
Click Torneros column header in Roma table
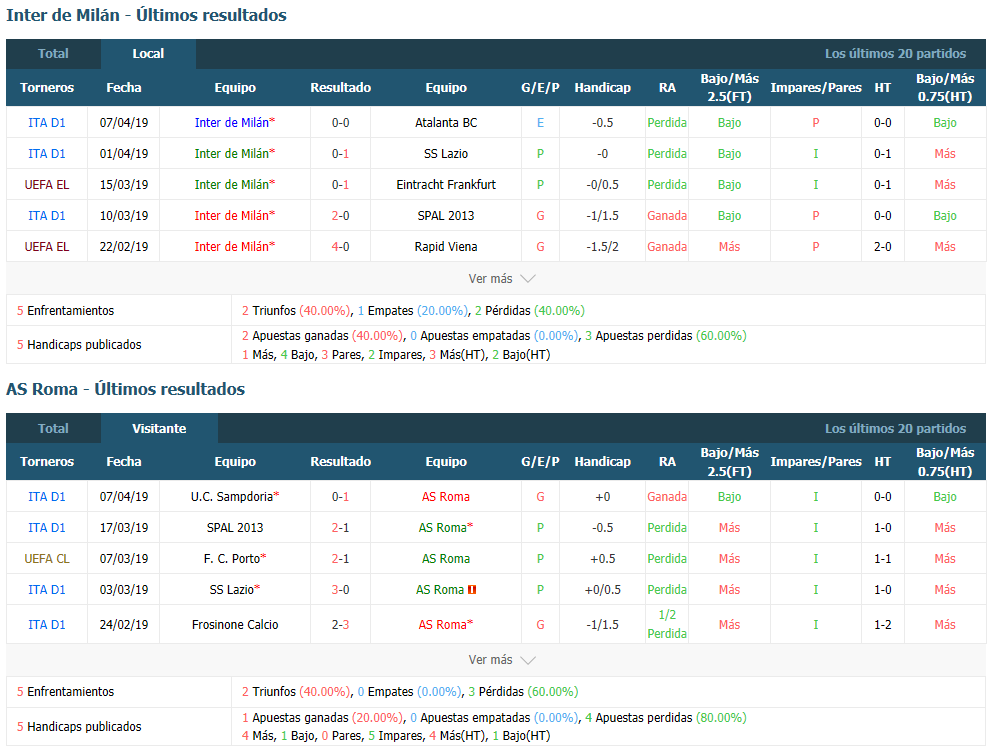47,462
